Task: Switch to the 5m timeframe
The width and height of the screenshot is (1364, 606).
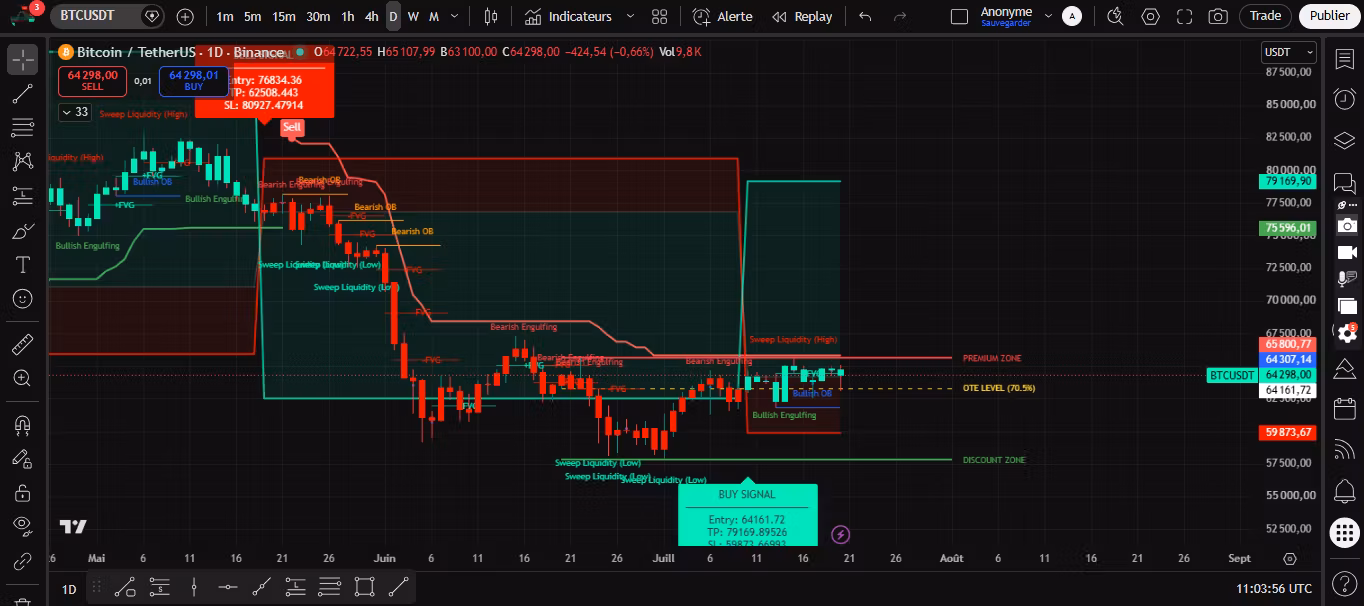Action: (253, 16)
